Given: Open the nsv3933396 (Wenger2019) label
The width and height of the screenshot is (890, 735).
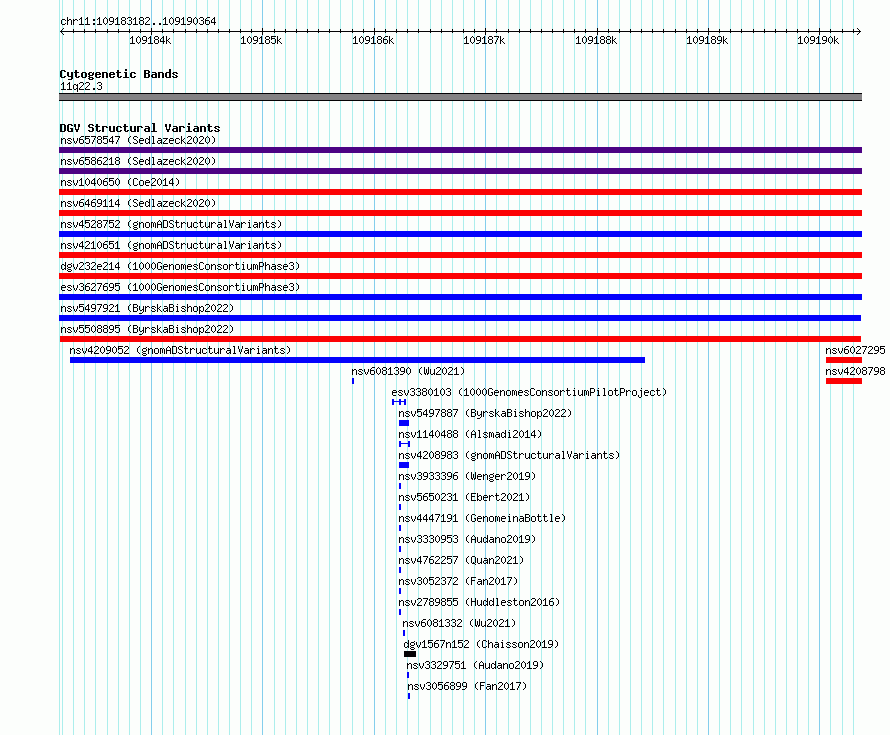Looking at the screenshot, I should [467, 476].
